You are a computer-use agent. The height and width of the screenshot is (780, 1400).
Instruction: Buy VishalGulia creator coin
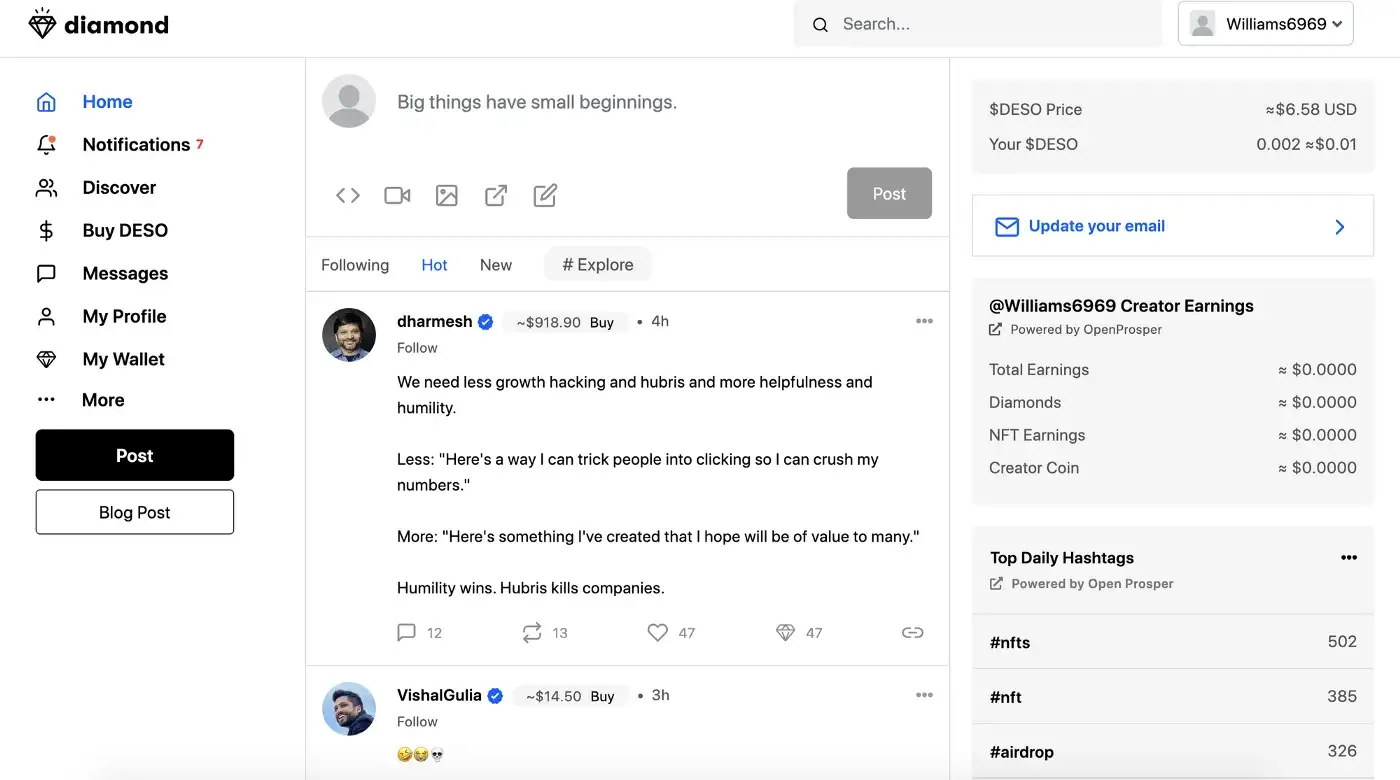point(602,696)
